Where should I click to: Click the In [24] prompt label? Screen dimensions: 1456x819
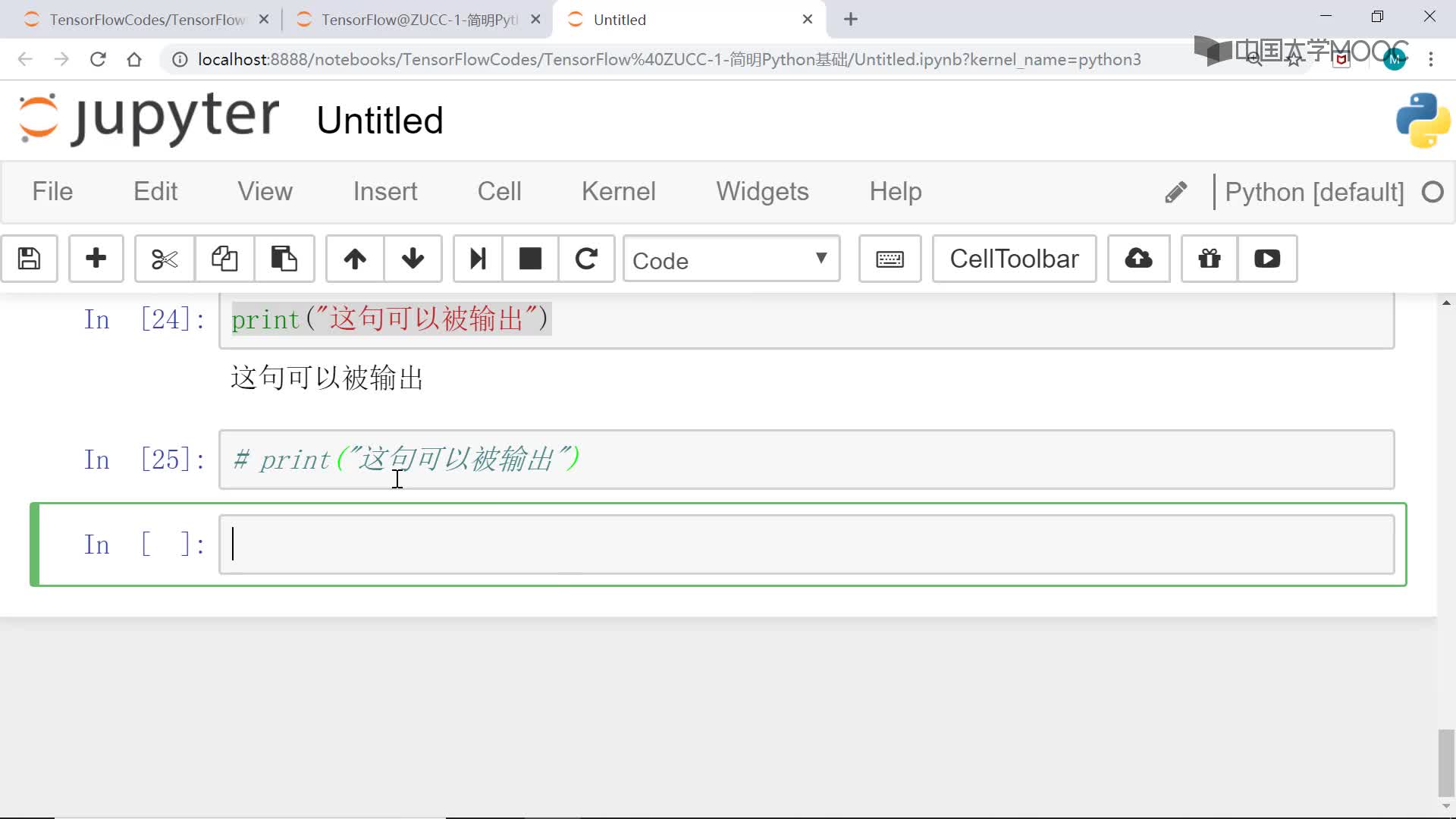[x=144, y=319]
